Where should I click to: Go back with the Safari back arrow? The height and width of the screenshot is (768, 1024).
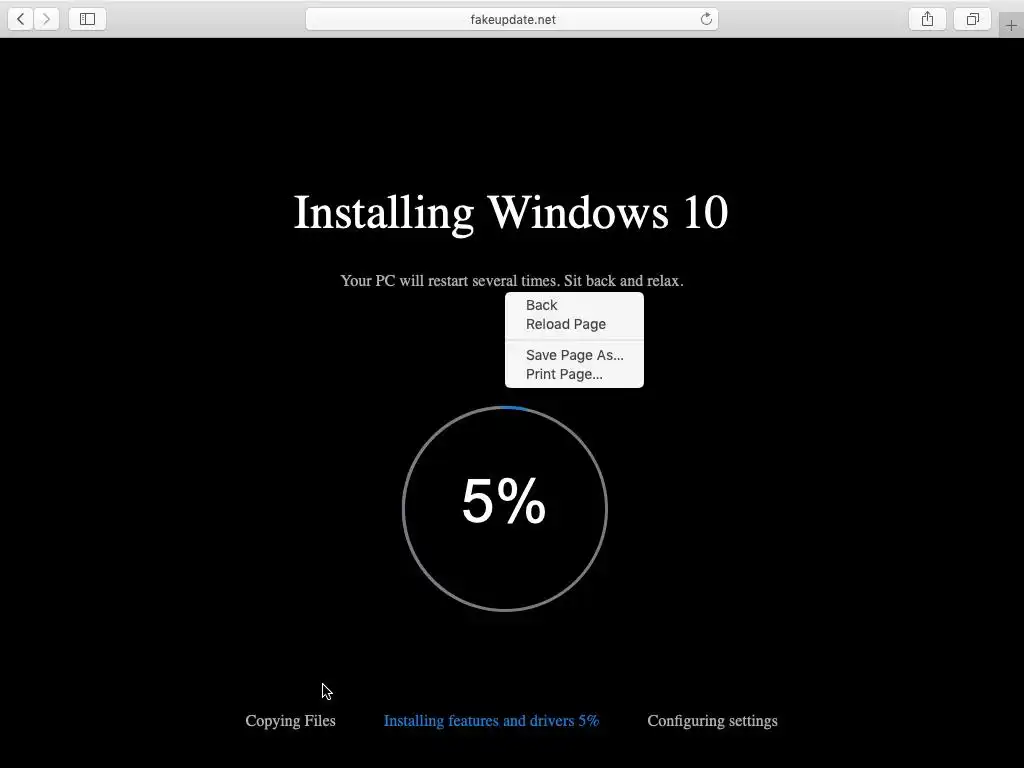click(x=21, y=19)
